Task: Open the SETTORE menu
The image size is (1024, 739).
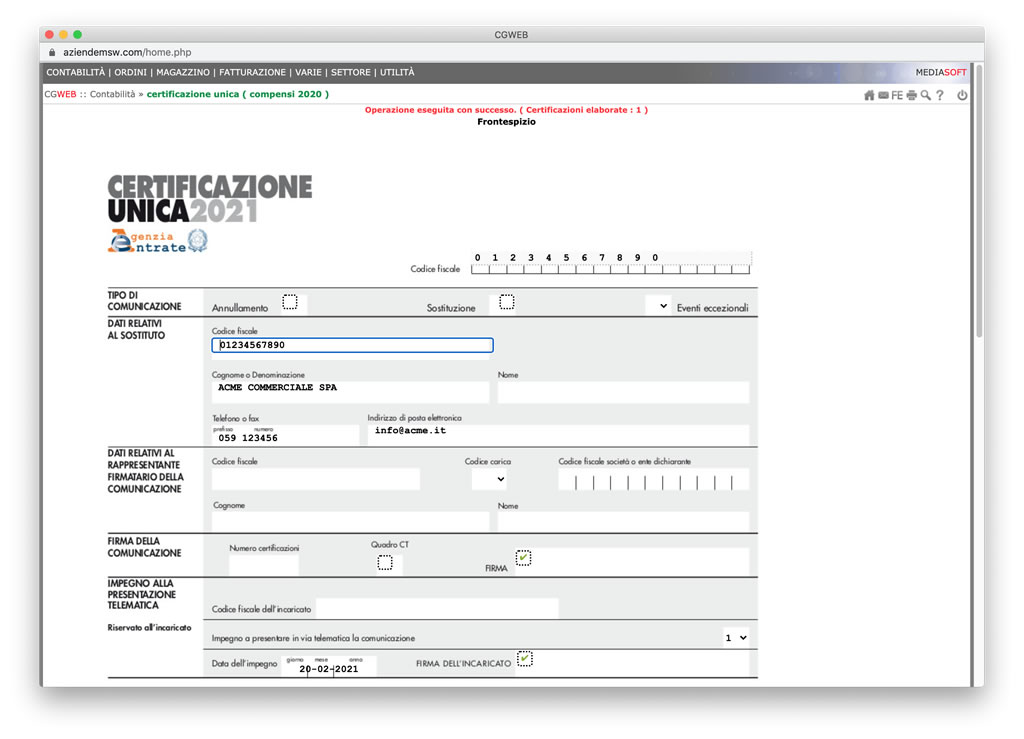Action: (351, 72)
